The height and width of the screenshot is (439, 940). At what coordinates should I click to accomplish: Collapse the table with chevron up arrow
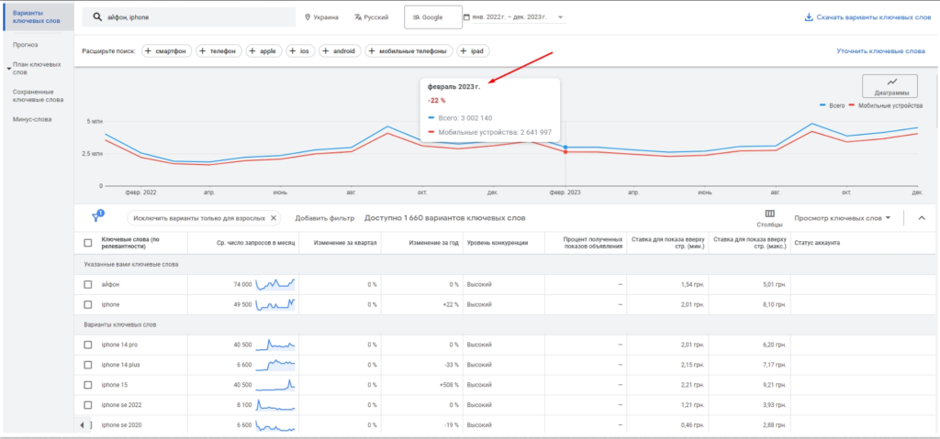coord(921,217)
